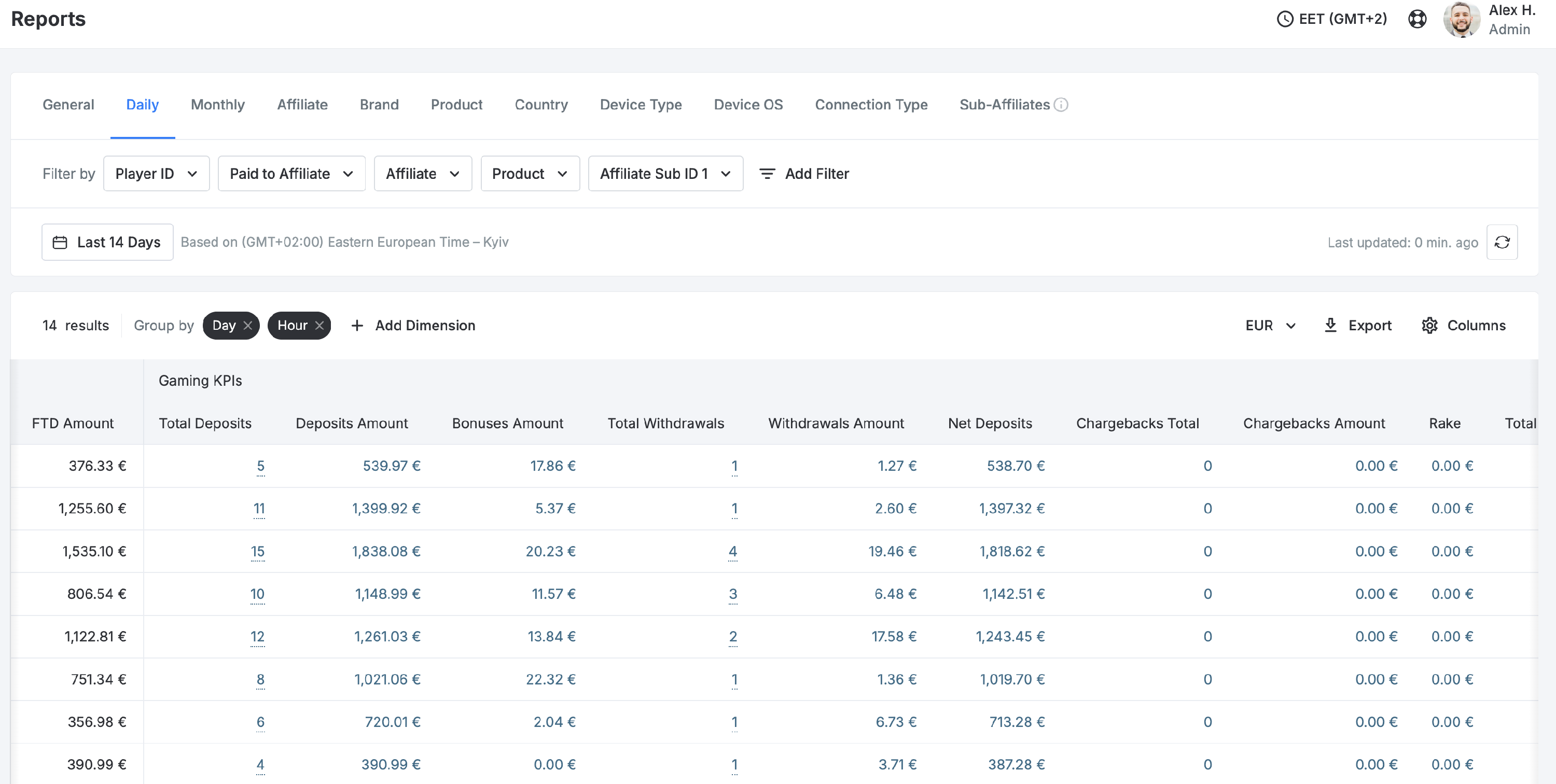This screenshot has width=1556, height=784.
Task: Open the help lifebuoy icon
Action: pos(1417,19)
